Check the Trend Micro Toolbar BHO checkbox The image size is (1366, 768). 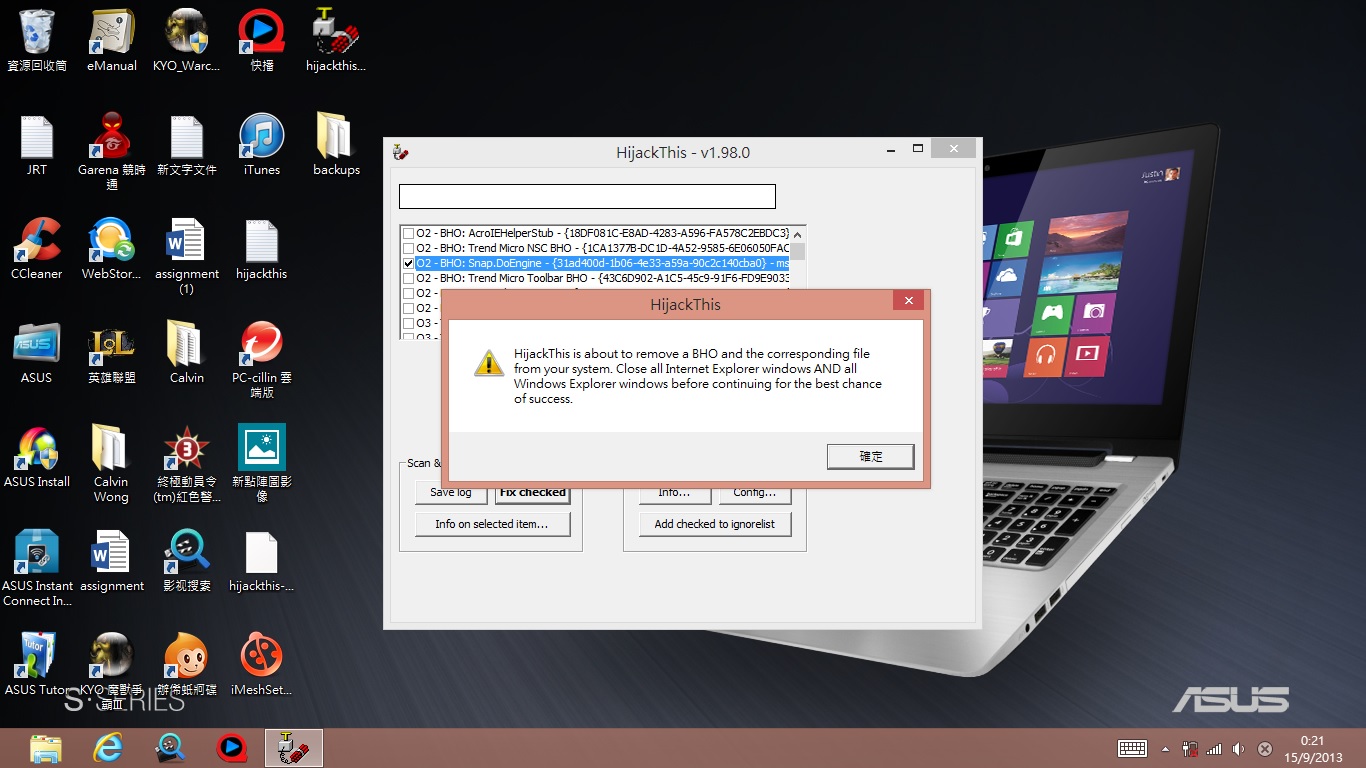tap(408, 278)
